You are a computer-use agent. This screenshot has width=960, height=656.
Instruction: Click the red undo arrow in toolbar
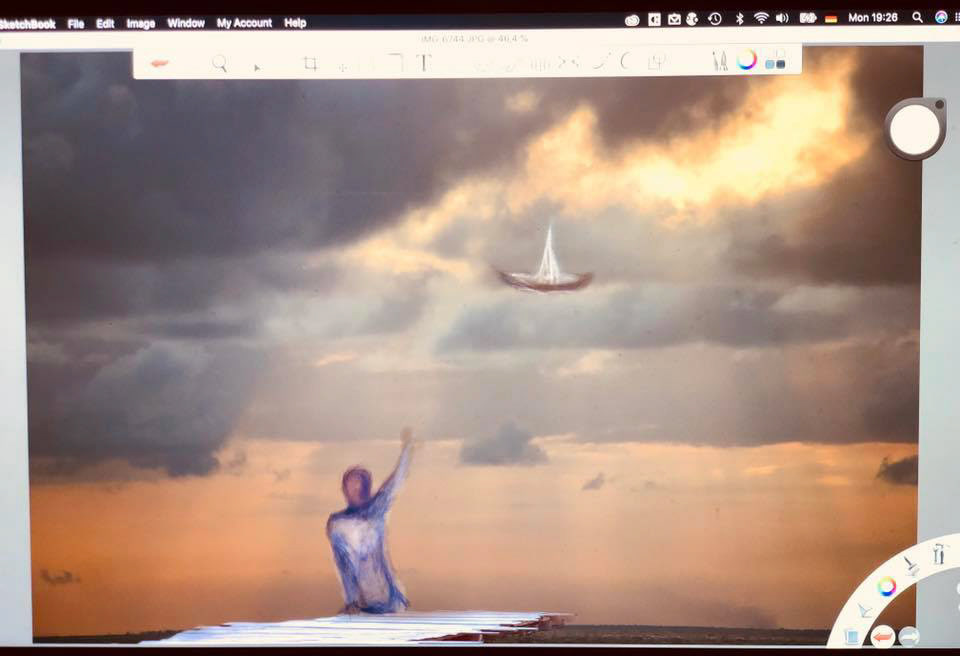(159, 63)
